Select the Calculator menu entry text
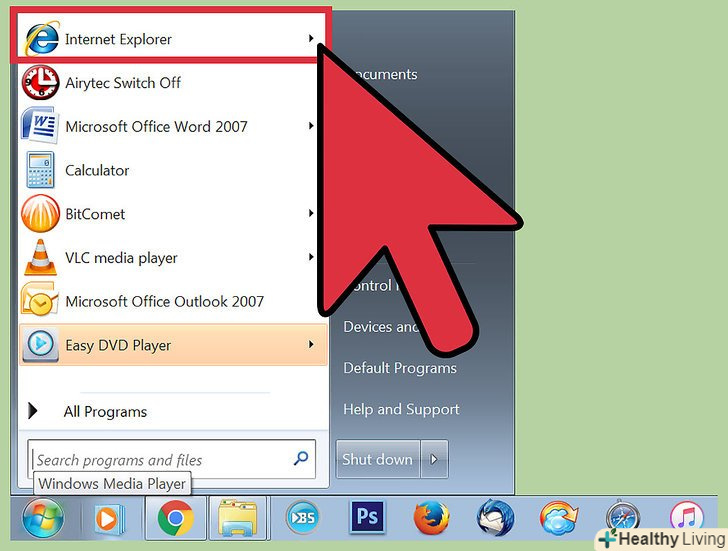The height and width of the screenshot is (551, 728). pyautogui.click(x=97, y=170)
